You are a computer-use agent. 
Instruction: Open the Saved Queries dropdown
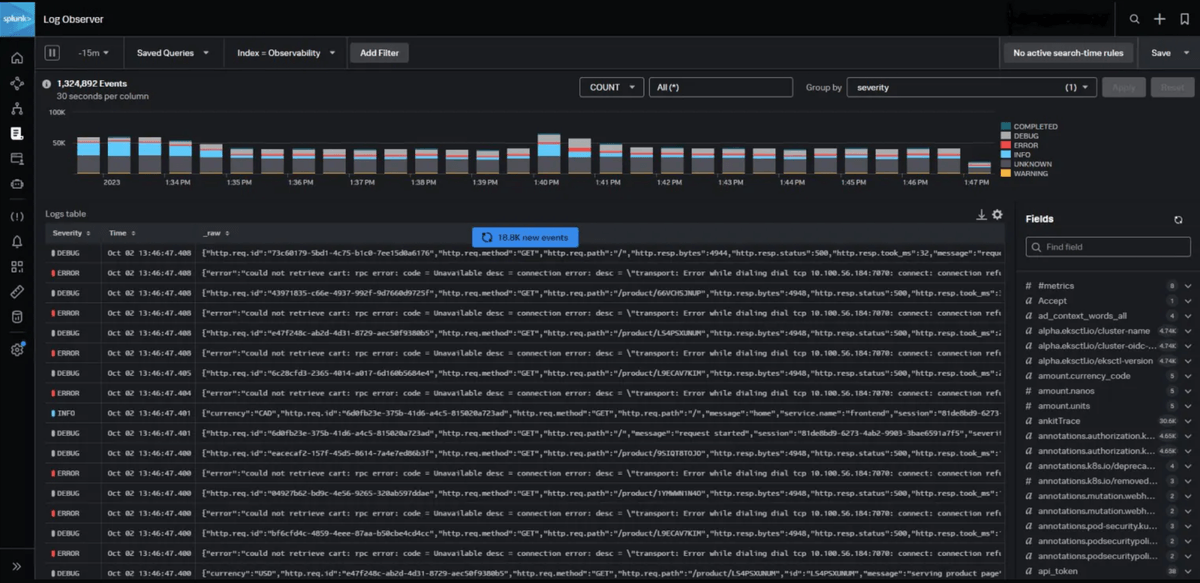pos(173,53)
